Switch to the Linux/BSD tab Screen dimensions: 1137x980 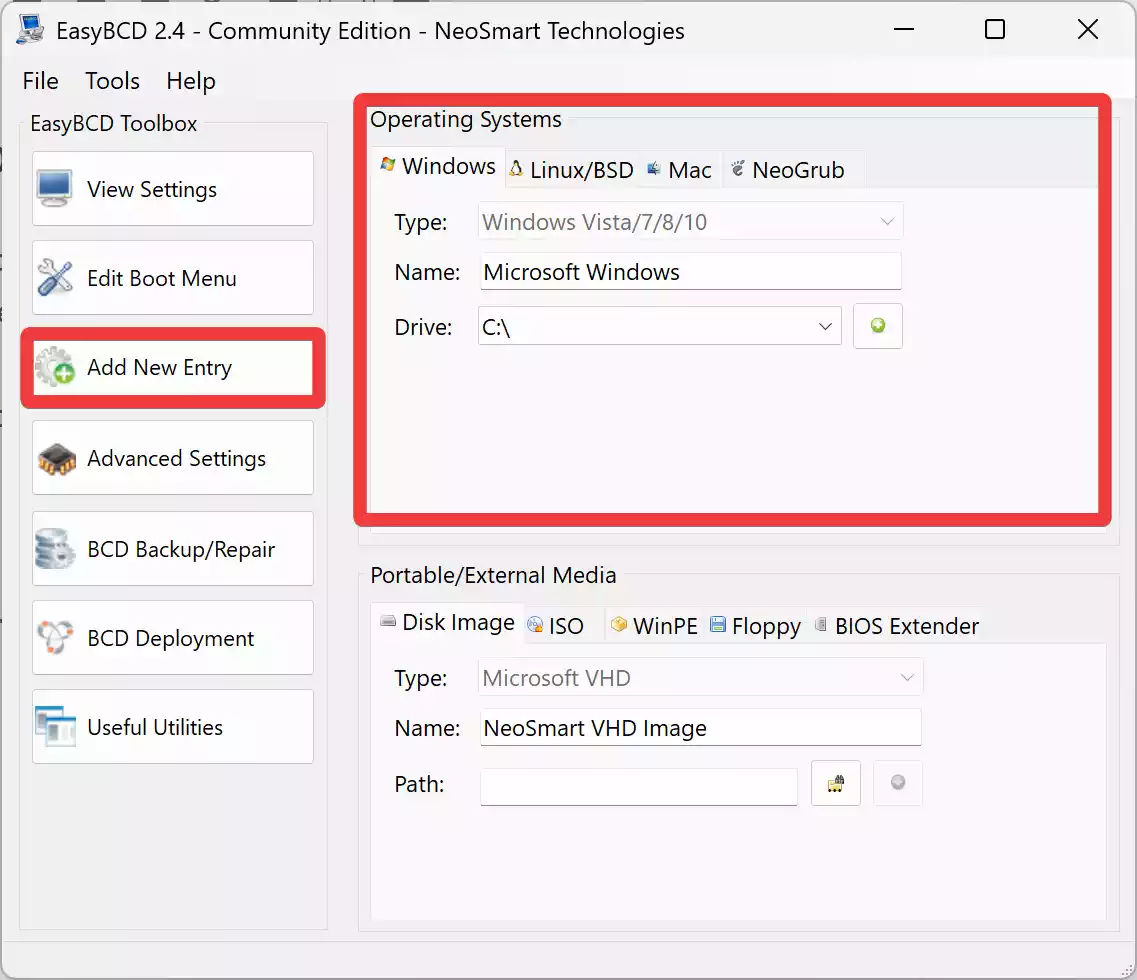tap(571, 170)
